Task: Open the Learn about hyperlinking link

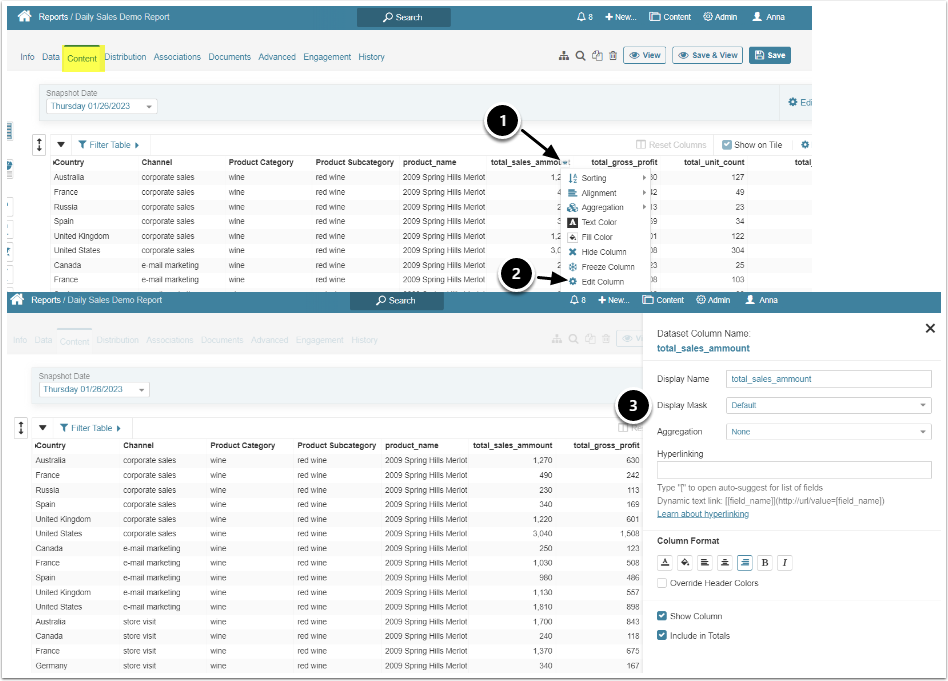Action: [702, 514]
